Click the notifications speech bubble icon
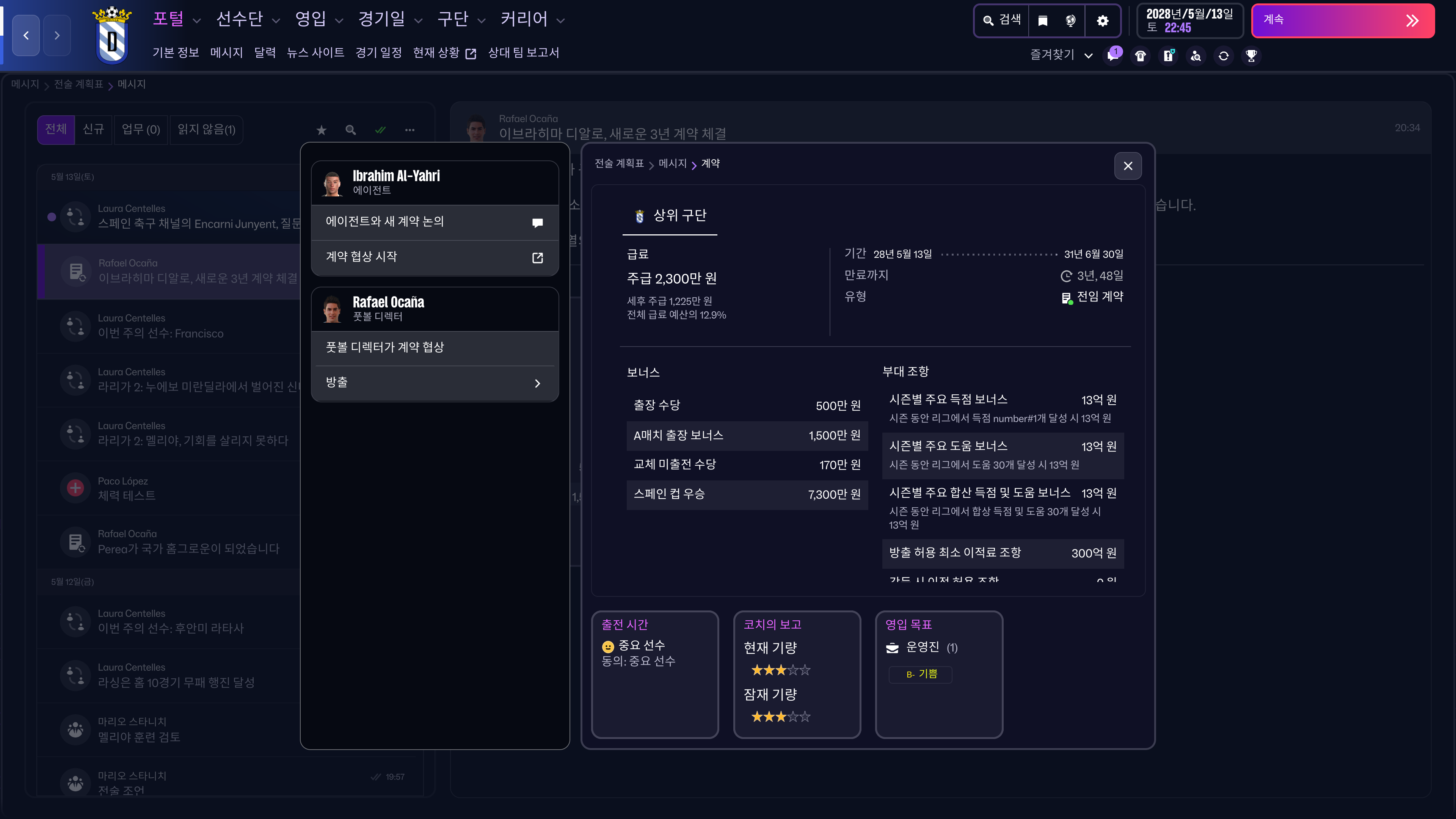The image size is (1456, 819). pyautogui.click(x=1113, y=55)
